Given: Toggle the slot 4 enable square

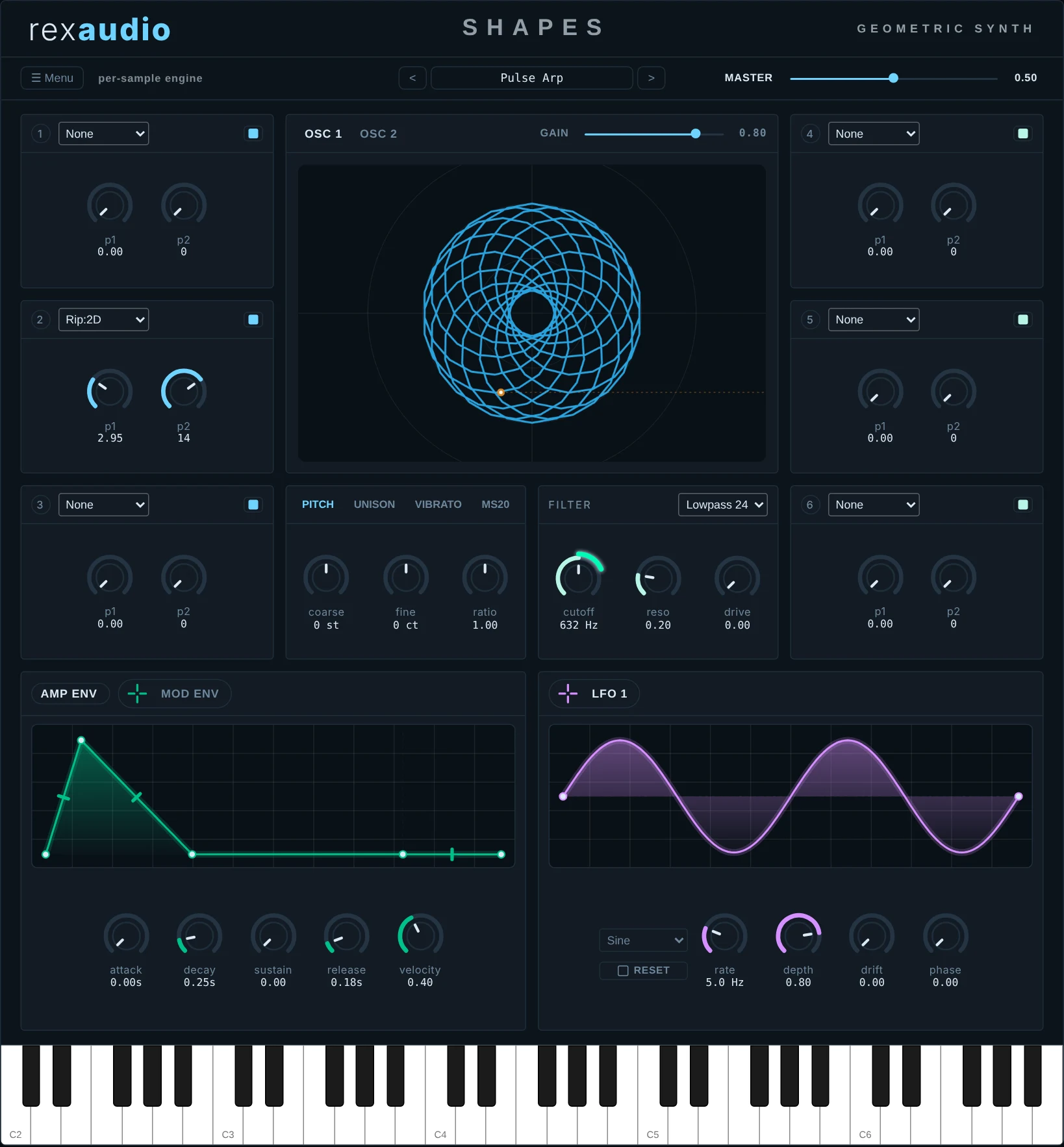Looking at the screenshot, I should pos(1023,133).
